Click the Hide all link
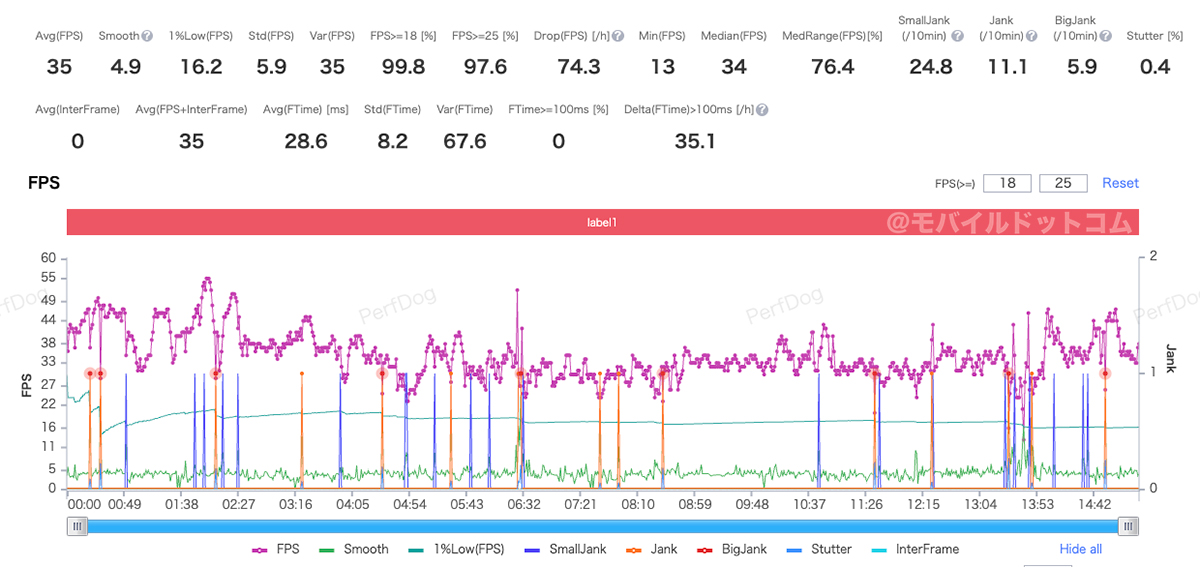1200x567 pixels. (x=1081, y=549)
